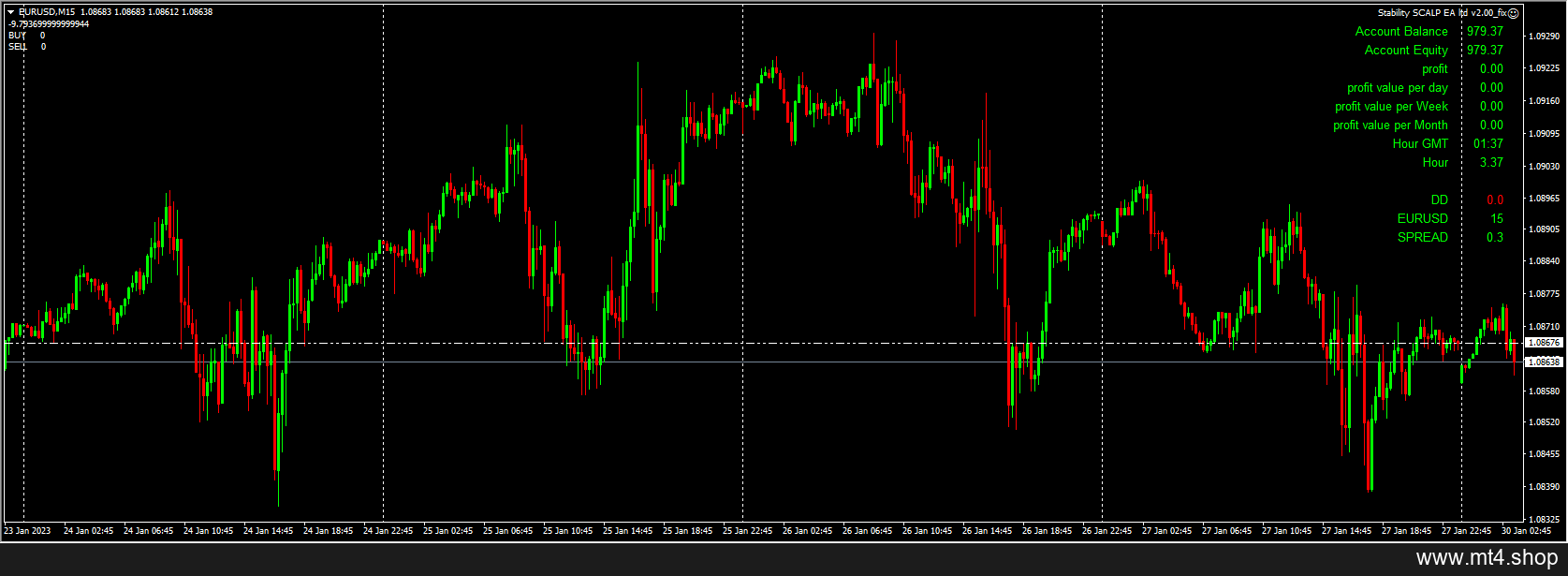The height and width of the screenshot is (576, 1568).
Task: Click the Account Balance label
Action: tap(1401, 31)
